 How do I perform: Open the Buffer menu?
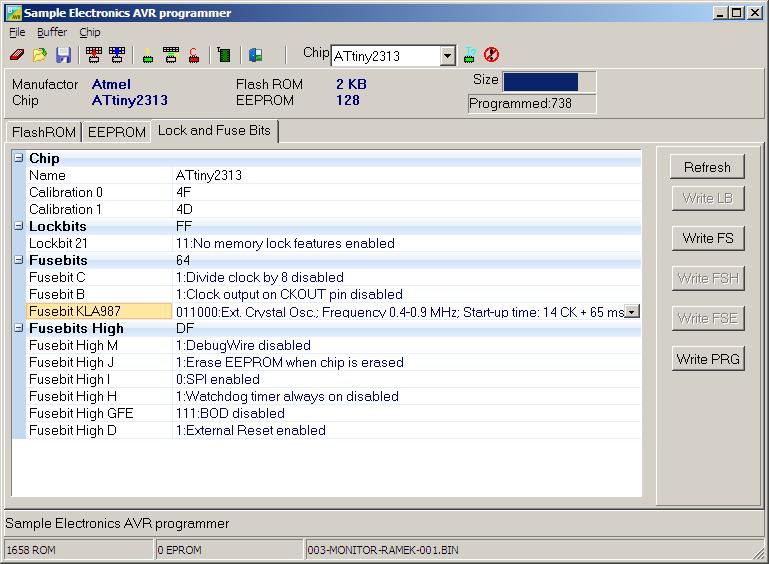[x=52, y=32]
